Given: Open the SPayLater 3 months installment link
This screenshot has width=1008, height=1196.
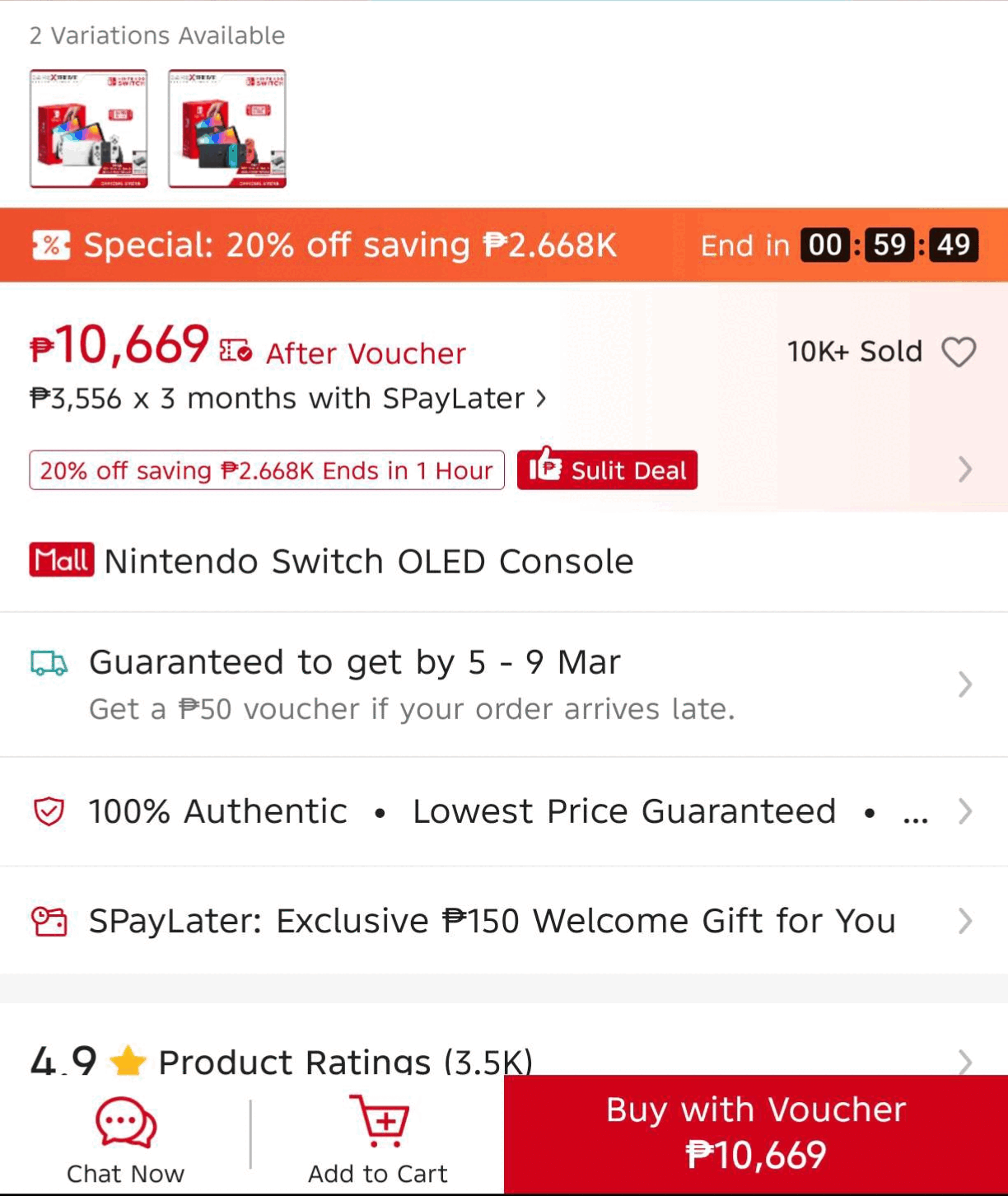Looking at the screenshot, I should coord(288,399).
